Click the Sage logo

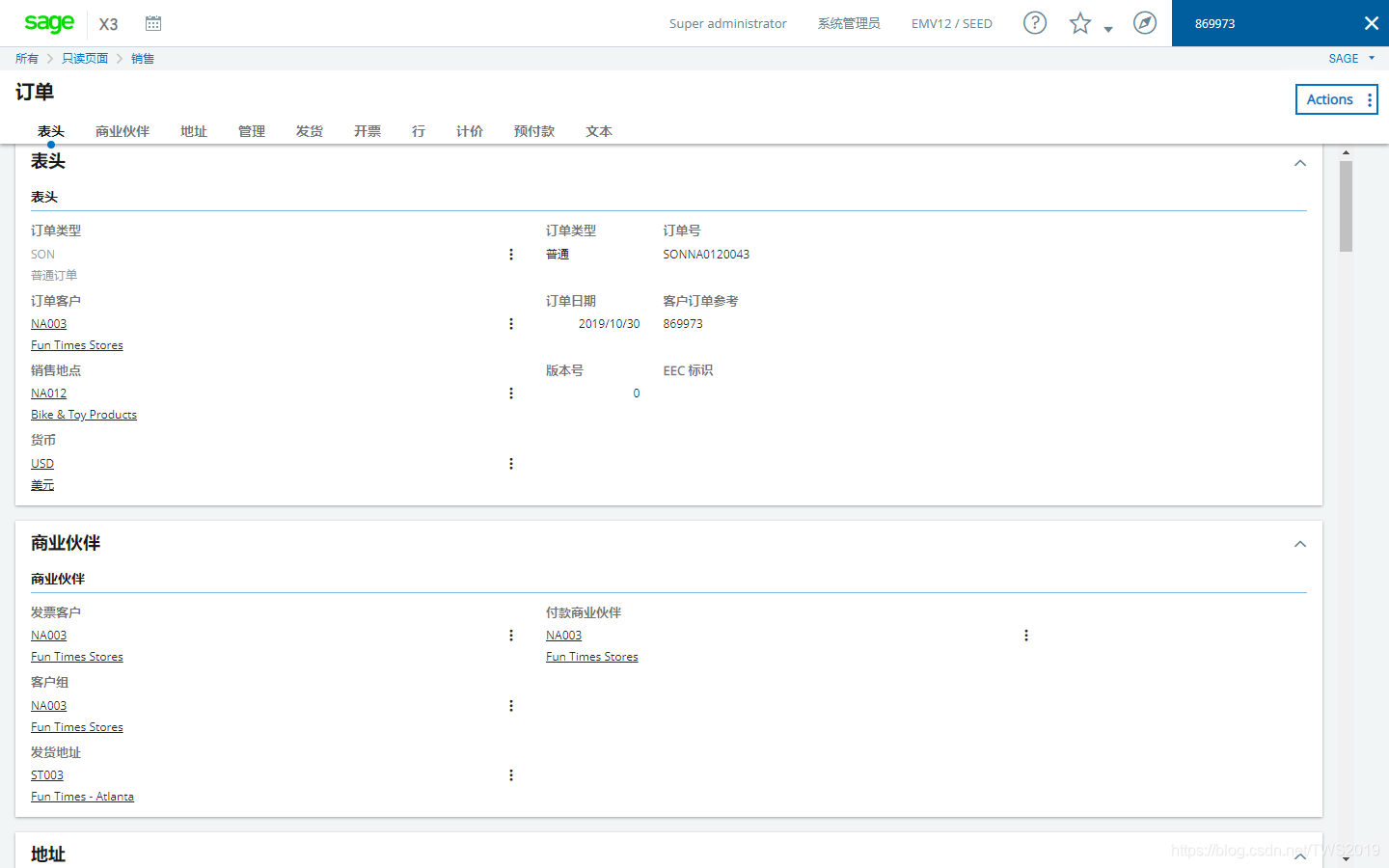tap(49, 23)
